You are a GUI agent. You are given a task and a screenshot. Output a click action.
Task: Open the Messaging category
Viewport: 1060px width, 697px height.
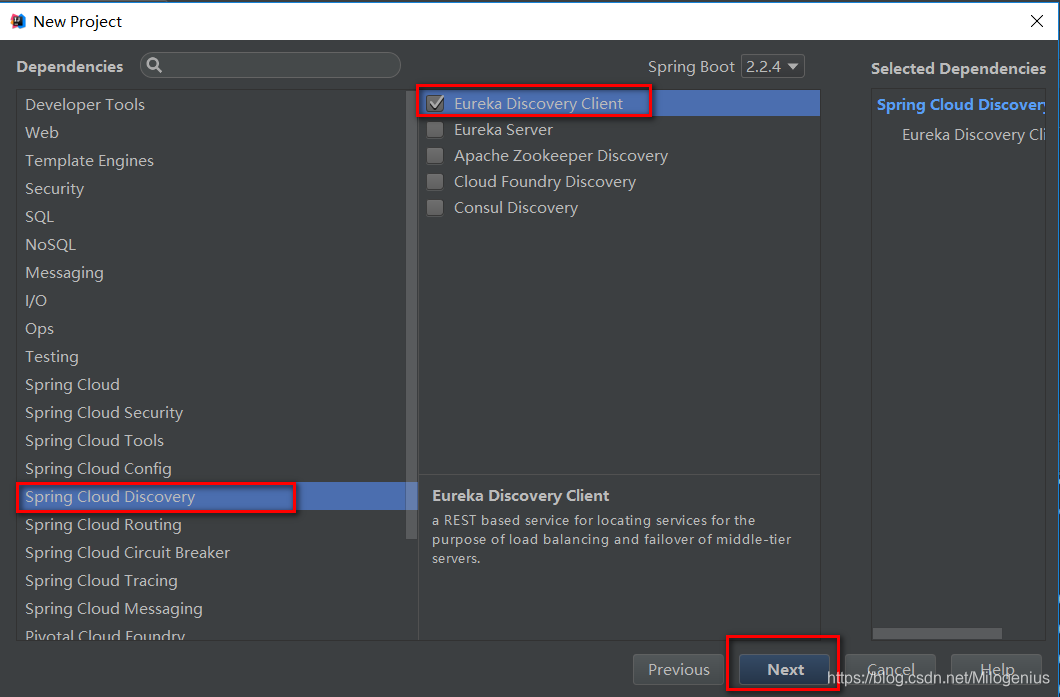coord(211,273)
